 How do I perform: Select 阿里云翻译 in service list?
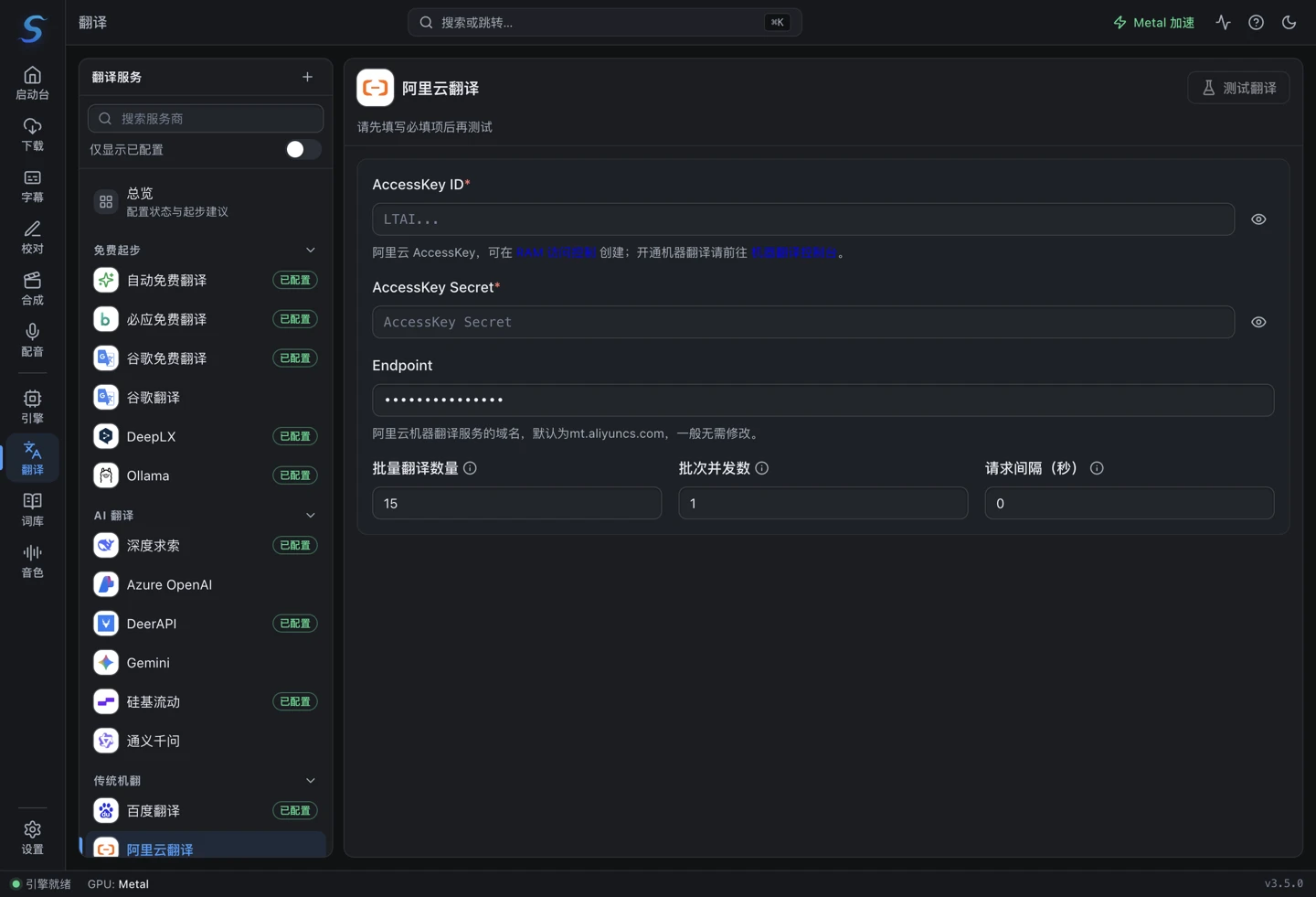(x=206, y=846)
